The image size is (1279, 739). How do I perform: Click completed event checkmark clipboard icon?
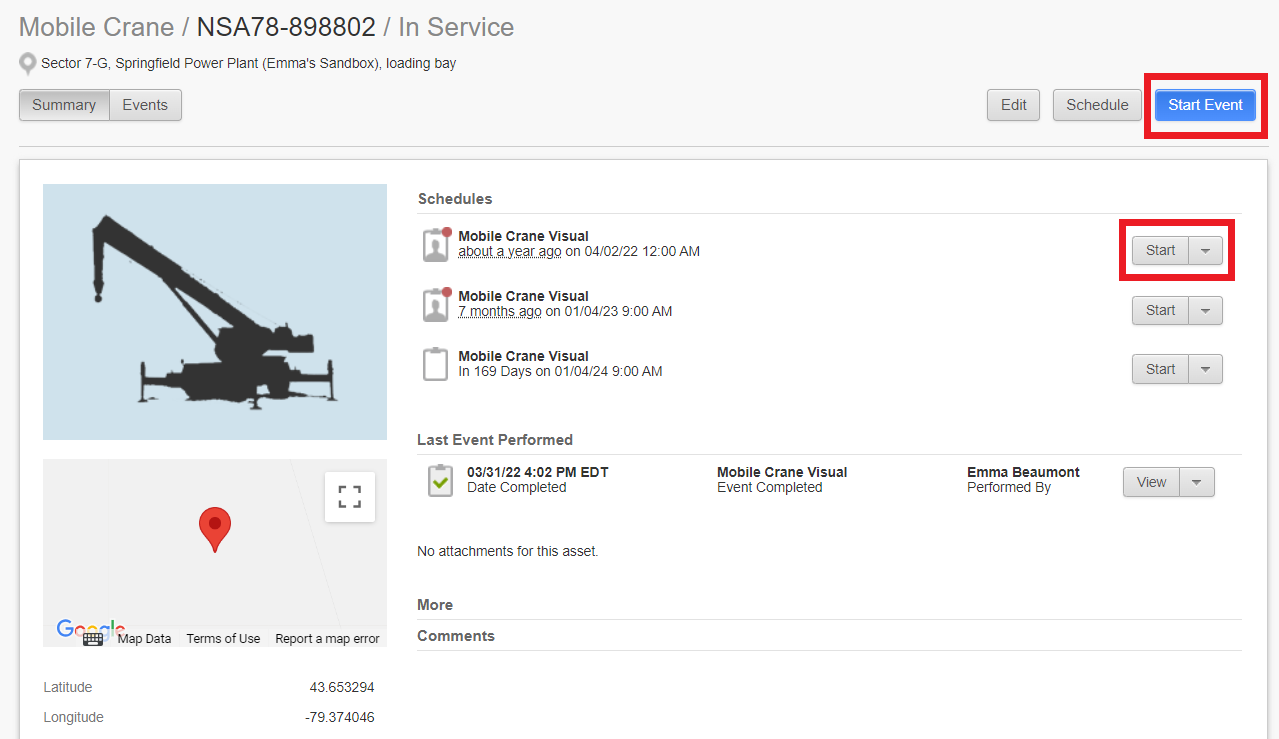point(440,480)
